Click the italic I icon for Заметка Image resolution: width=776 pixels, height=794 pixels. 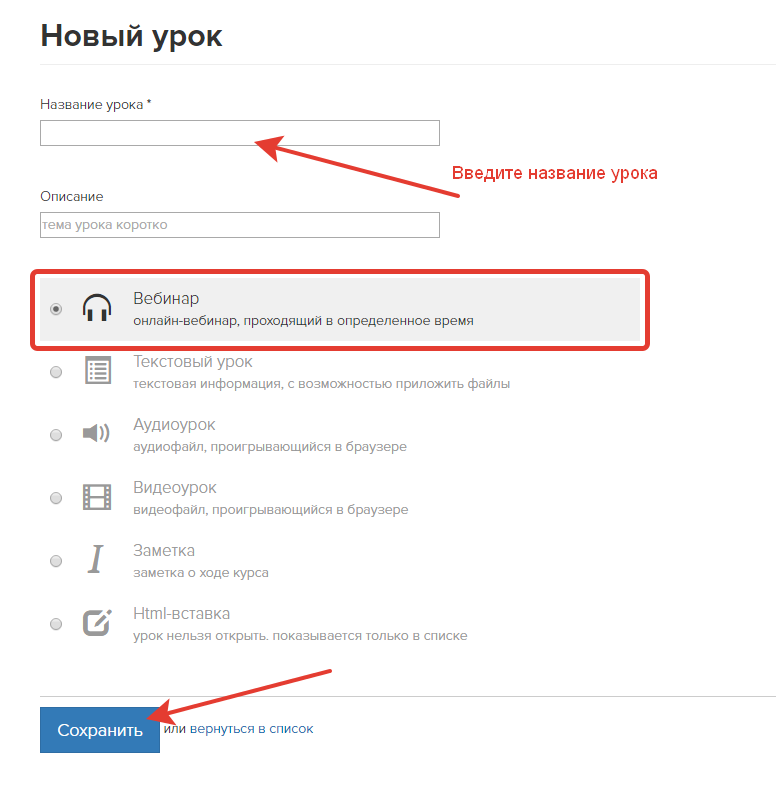coord(96,560)
